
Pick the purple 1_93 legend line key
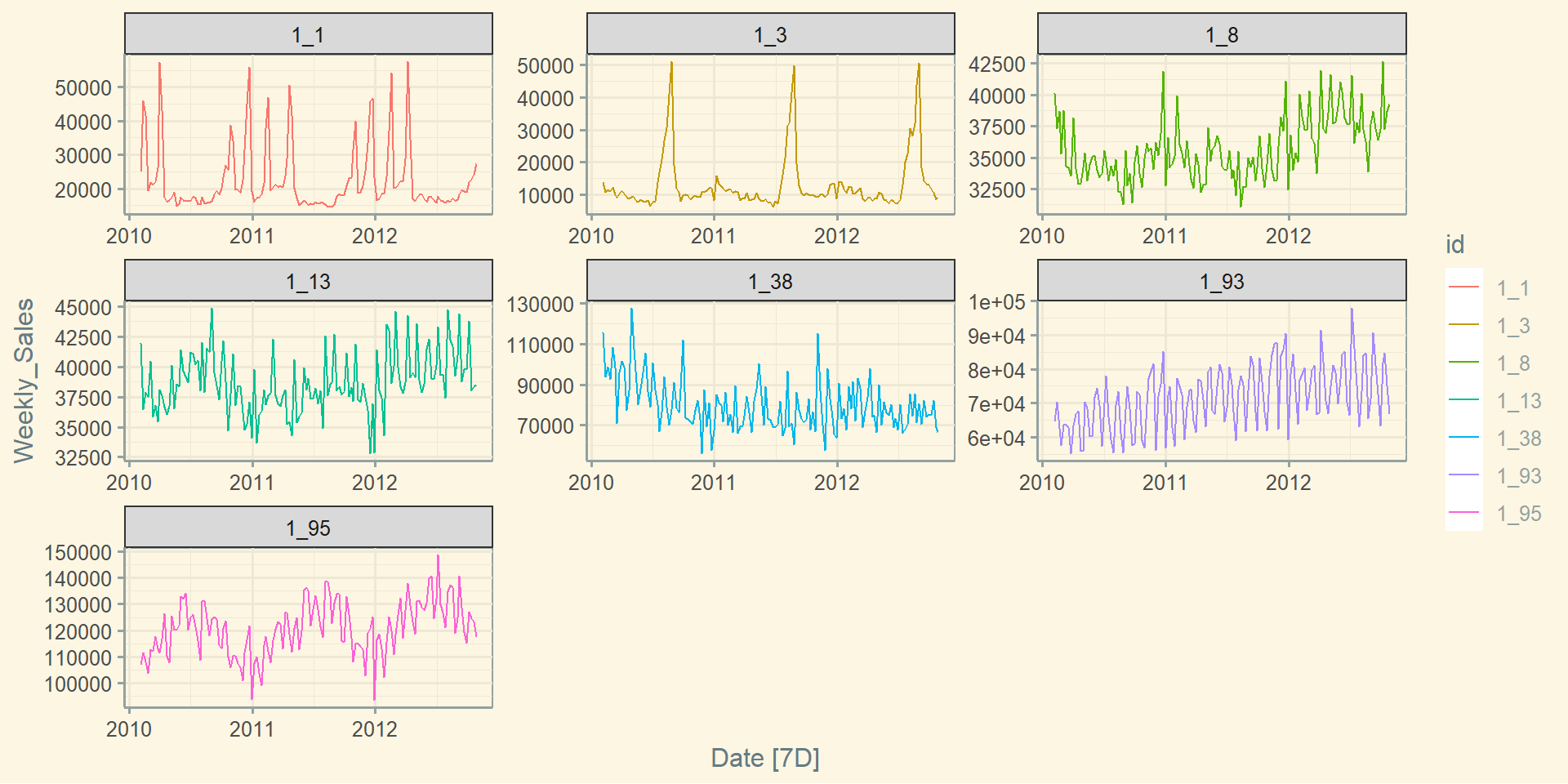[1463, 475]
